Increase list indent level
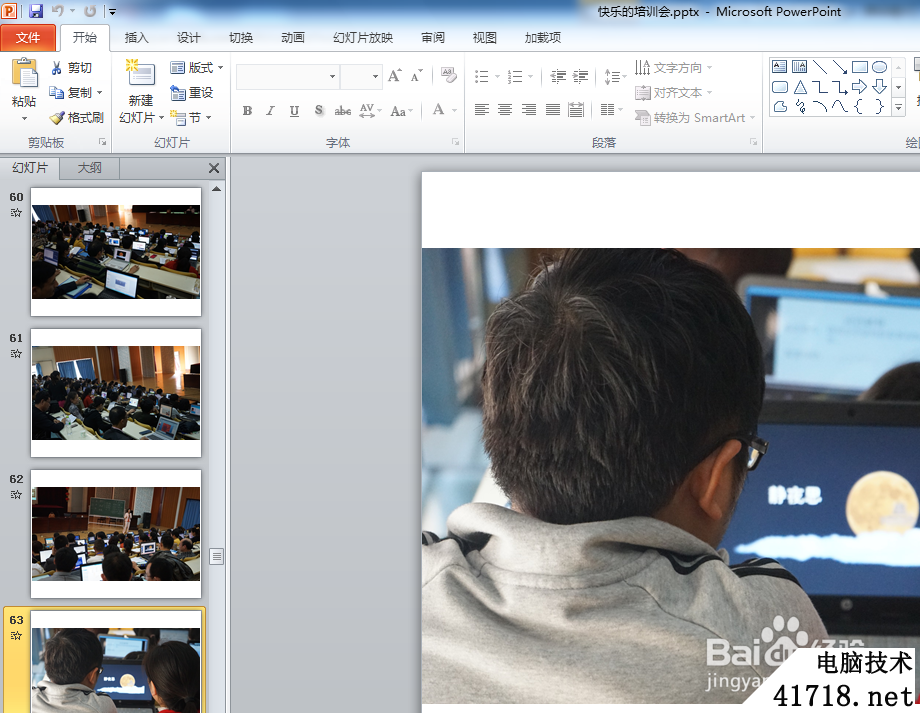This screenshot has height=713, width=920. (x=580, y=76)
